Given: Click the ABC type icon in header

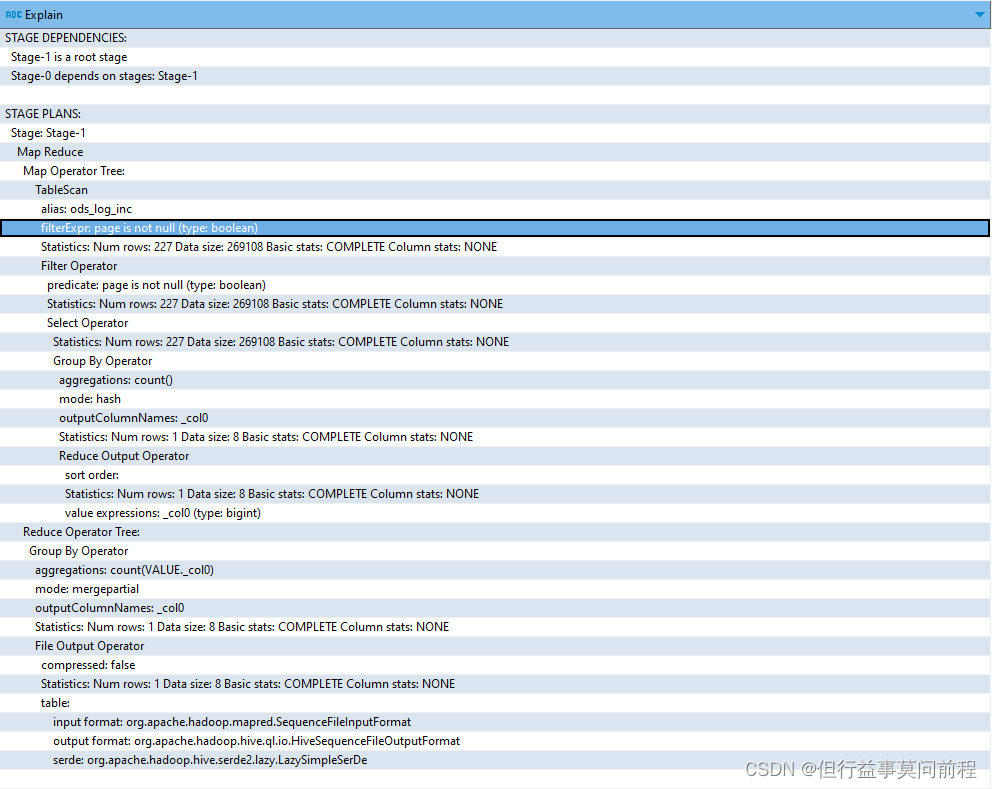Looking at the screenshot, I should 13,15.
